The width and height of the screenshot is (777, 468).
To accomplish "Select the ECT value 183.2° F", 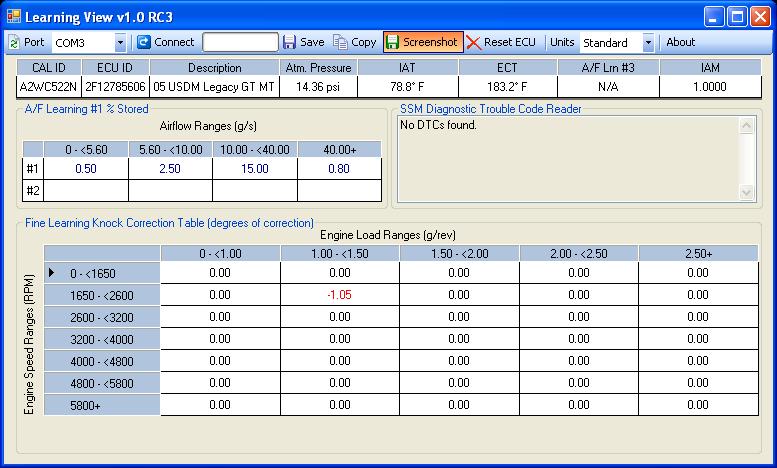I will (507, 87).
